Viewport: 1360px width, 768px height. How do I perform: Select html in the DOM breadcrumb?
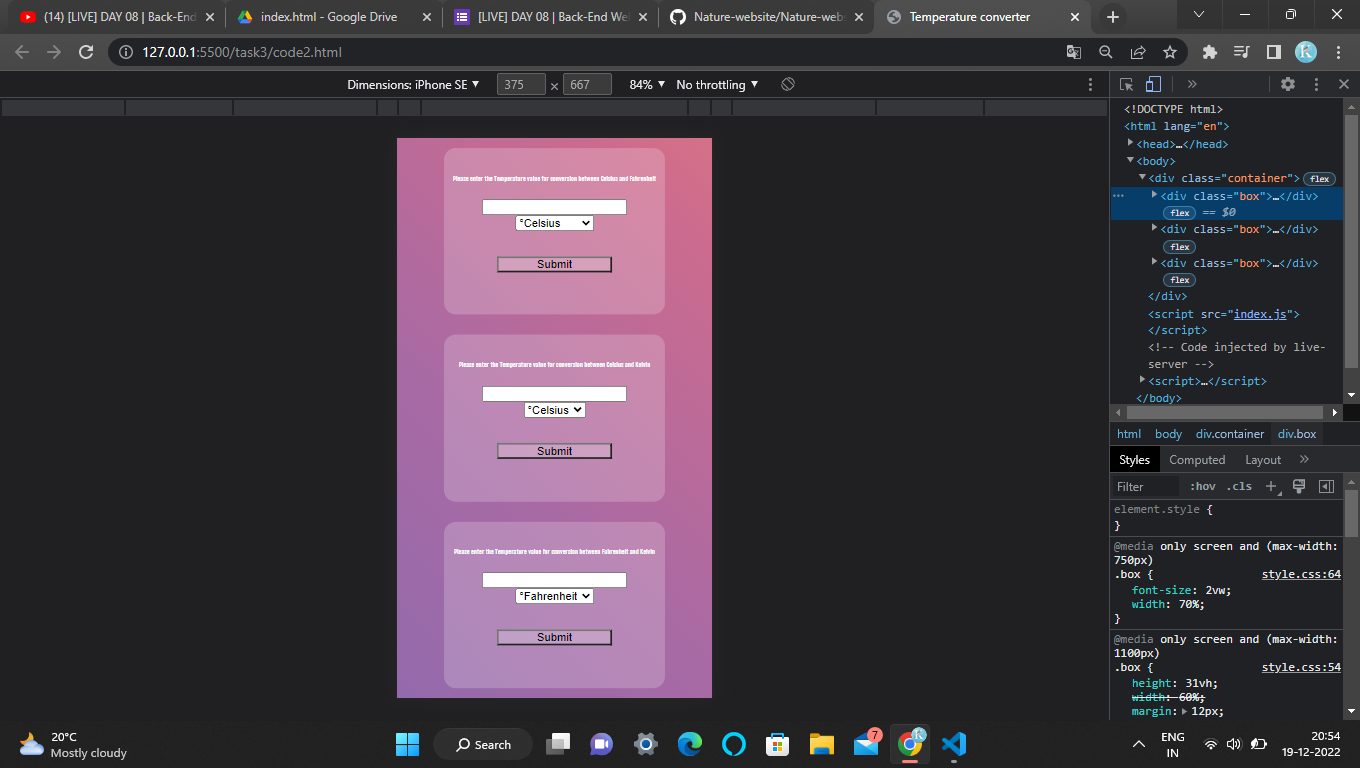click(x=1129, y=434)
